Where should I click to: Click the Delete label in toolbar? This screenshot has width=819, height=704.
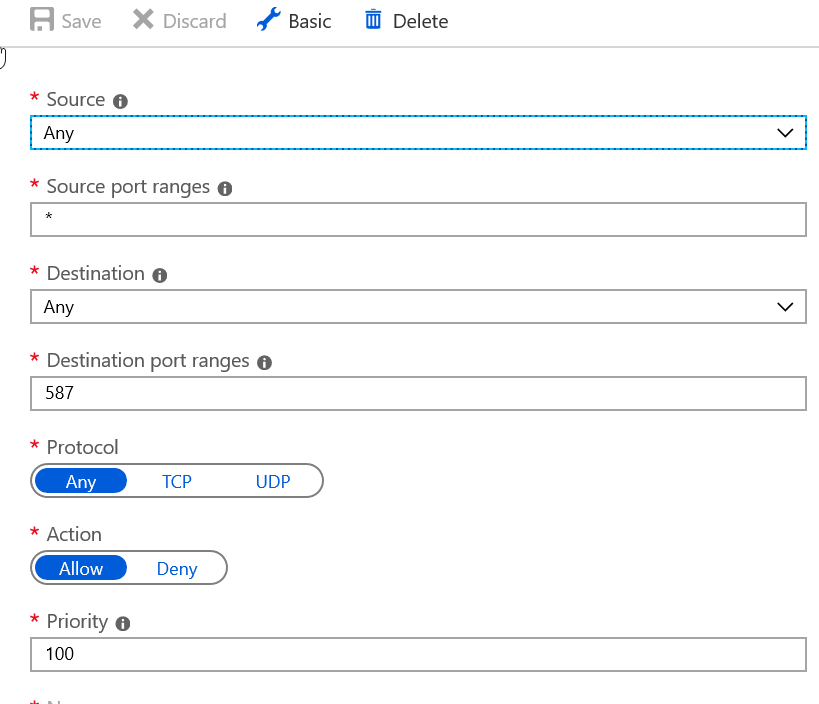(x=420, y=21)
